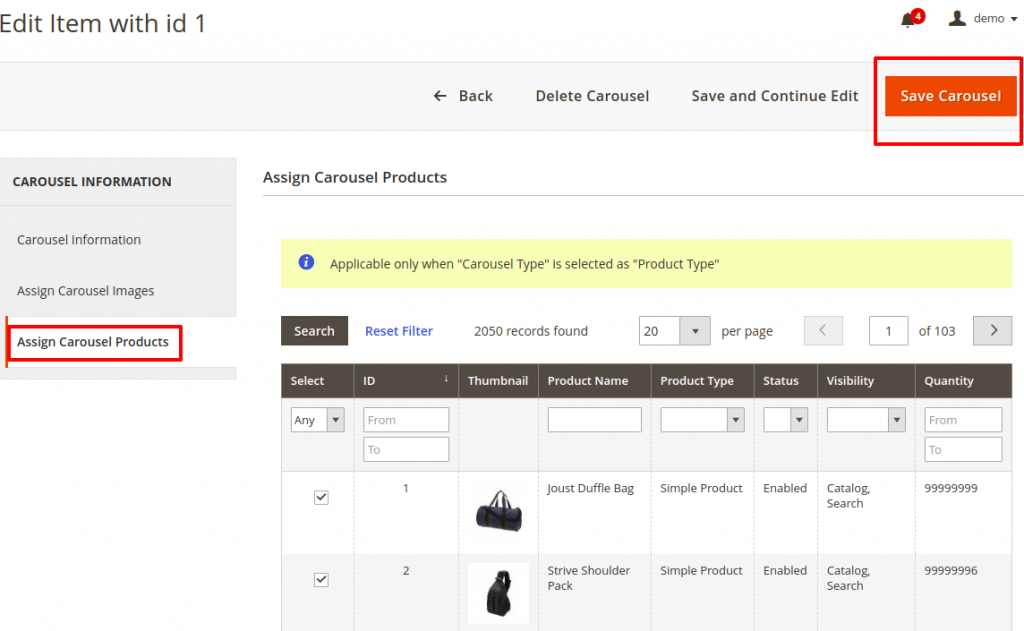Click the previous page arrow
Image resolution: width=1024 pixels, height=631 pixels.
pyautogui.click(x=823, y=331)
